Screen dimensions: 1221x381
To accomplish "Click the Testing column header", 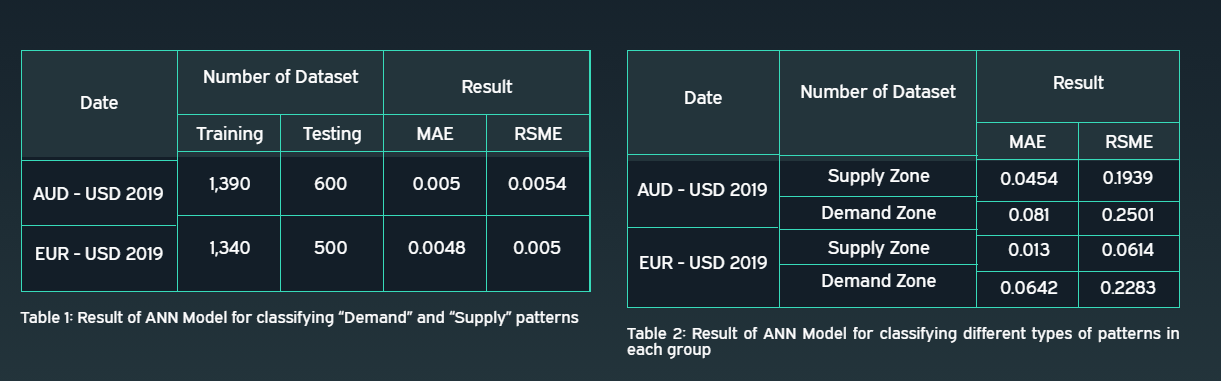I will tap(332, 133).
